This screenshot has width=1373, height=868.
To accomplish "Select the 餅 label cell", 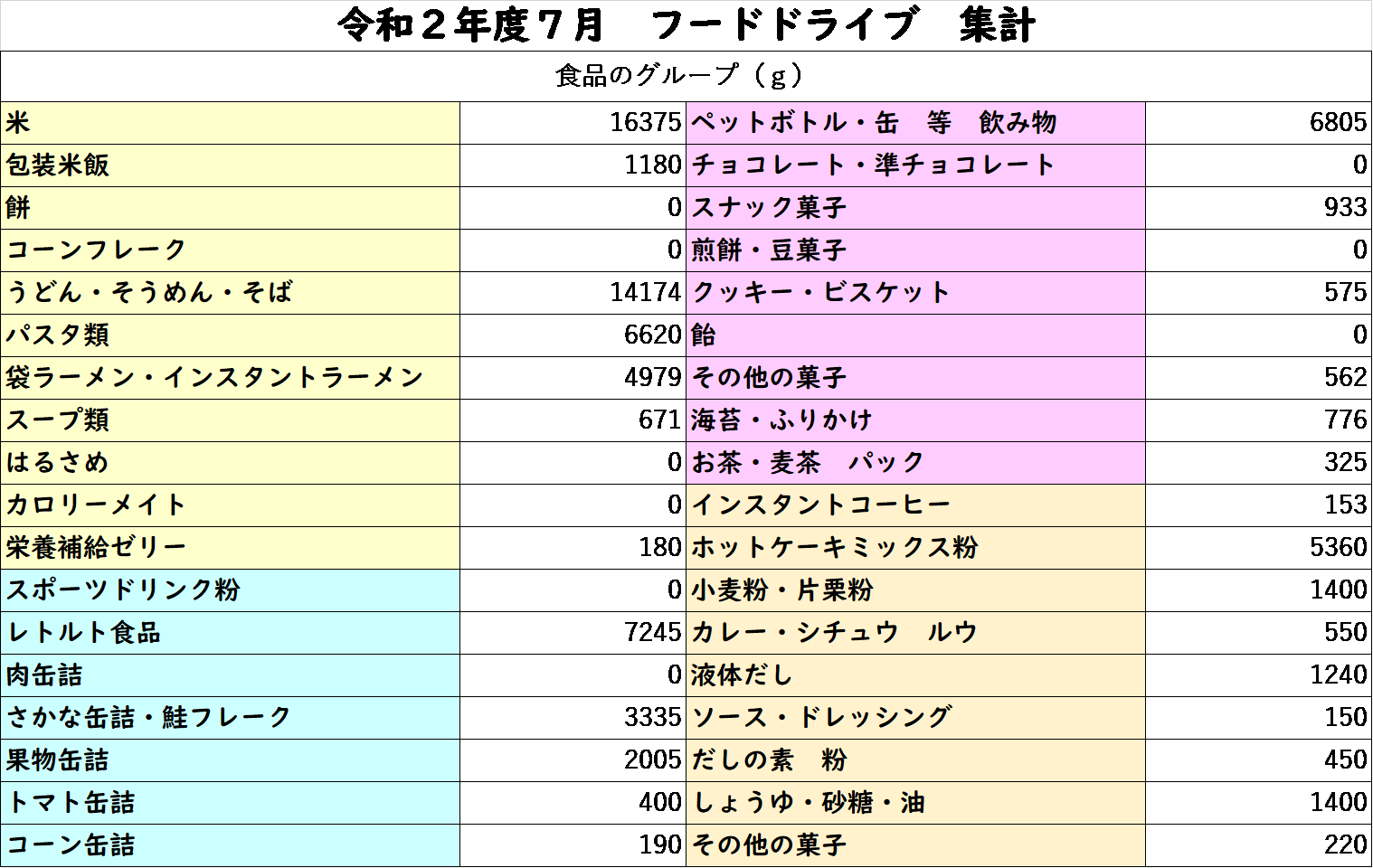I will (x=230, y=208).
